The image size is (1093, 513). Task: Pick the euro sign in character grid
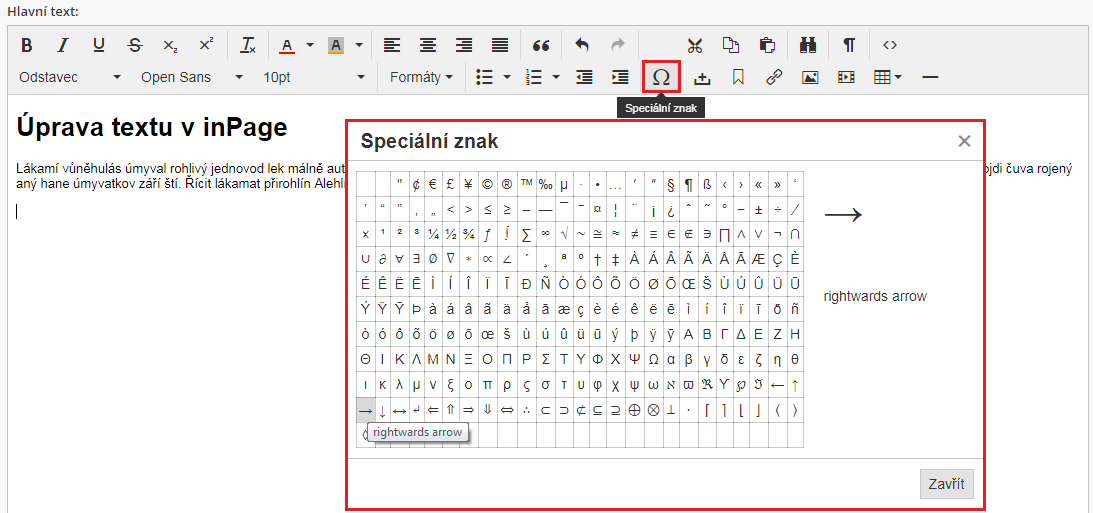click(x=434, y=183)
